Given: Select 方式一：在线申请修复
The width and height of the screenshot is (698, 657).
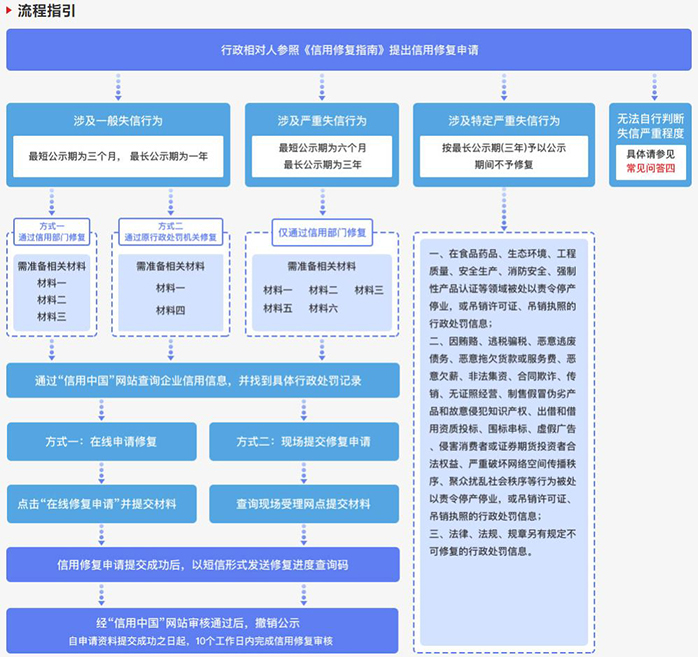Looking at the screenshot, I should tap(101, 442).
